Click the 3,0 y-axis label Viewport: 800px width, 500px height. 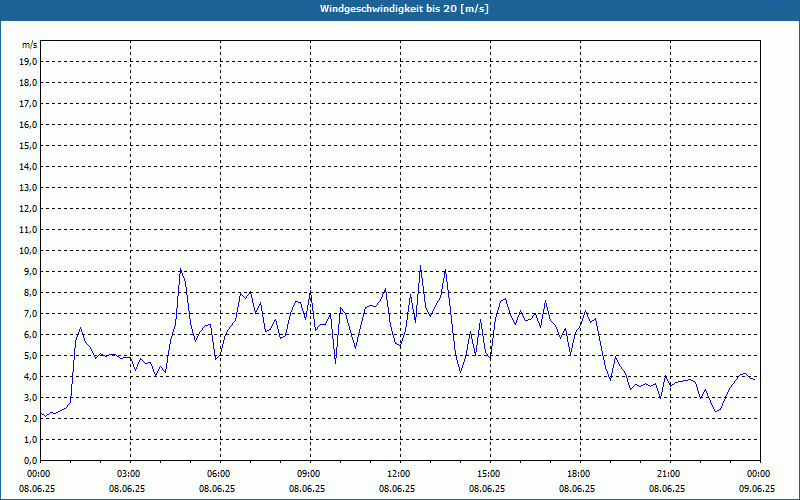31,397
